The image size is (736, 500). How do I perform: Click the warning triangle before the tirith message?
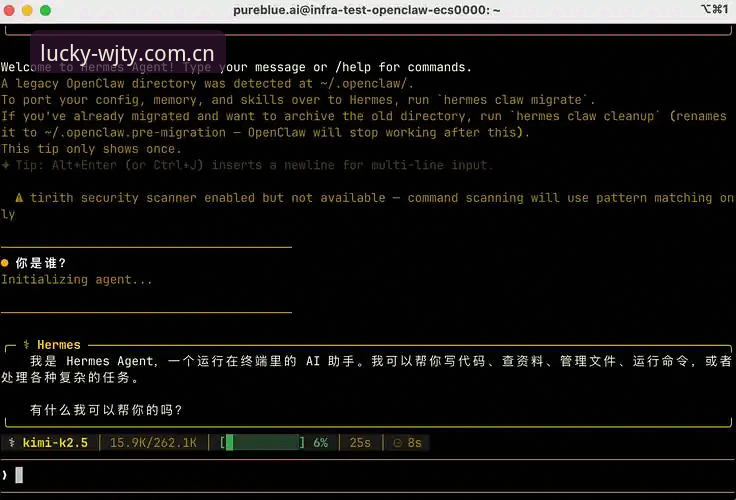(19, 198)
